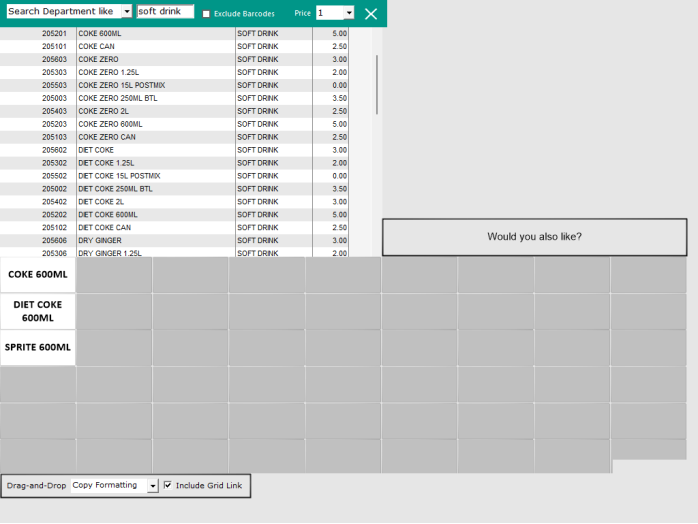Screen dimensions: 698x524
Task: Tick the Exclude Barcodes checkbox
Action: pyautogui.click(x=206, y=14)
